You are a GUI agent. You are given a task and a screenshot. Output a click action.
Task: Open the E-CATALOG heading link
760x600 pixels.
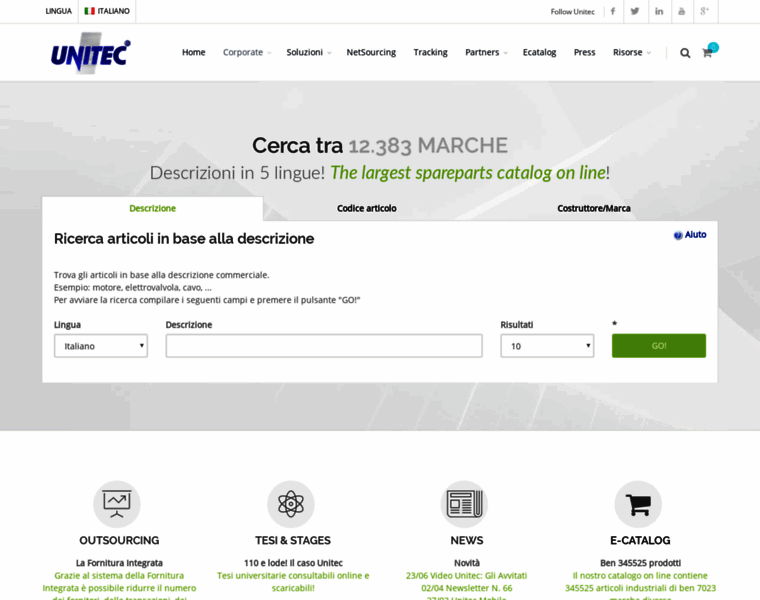click(640, 540)
